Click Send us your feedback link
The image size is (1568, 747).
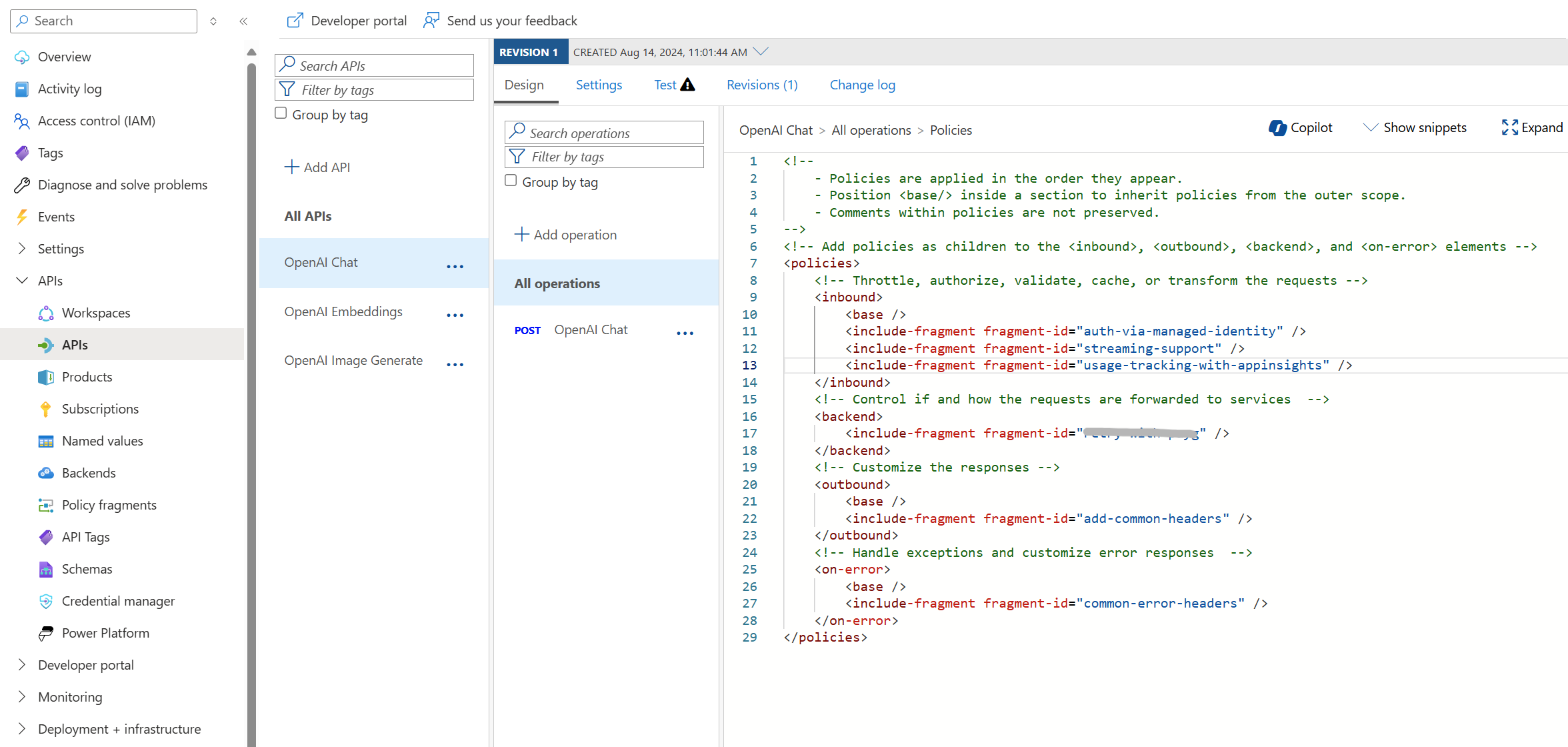(x=510, y=19)
